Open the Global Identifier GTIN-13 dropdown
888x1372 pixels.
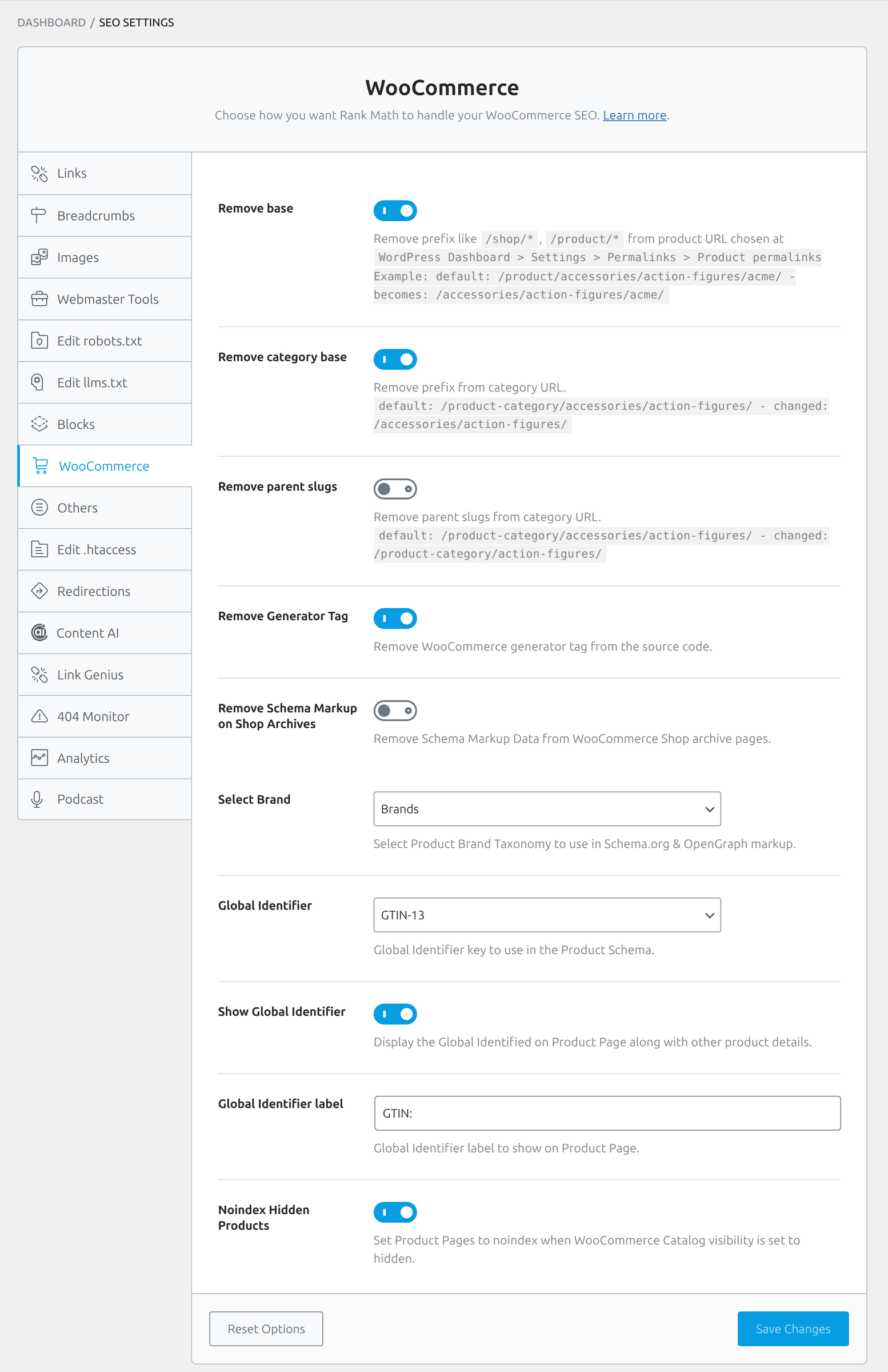[x=547, y=915]
